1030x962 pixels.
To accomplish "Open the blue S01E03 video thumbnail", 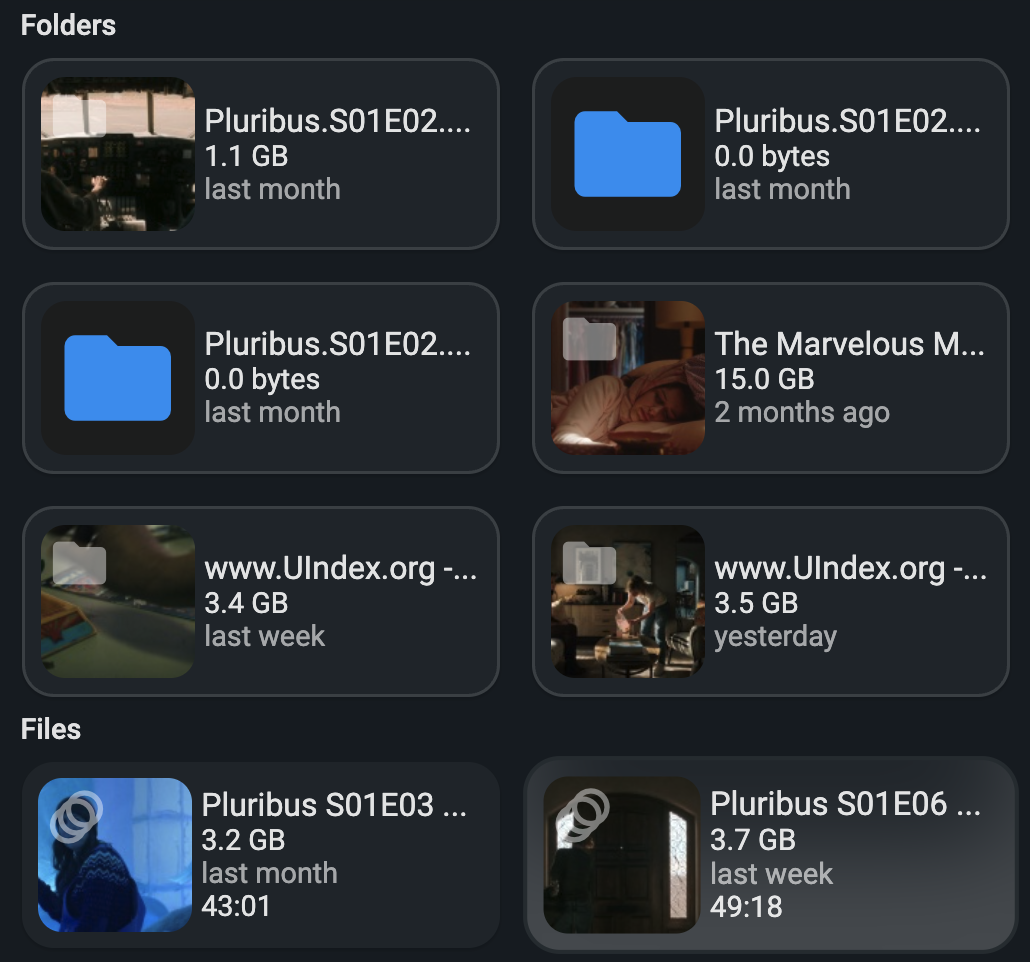I will coord(115,855).
